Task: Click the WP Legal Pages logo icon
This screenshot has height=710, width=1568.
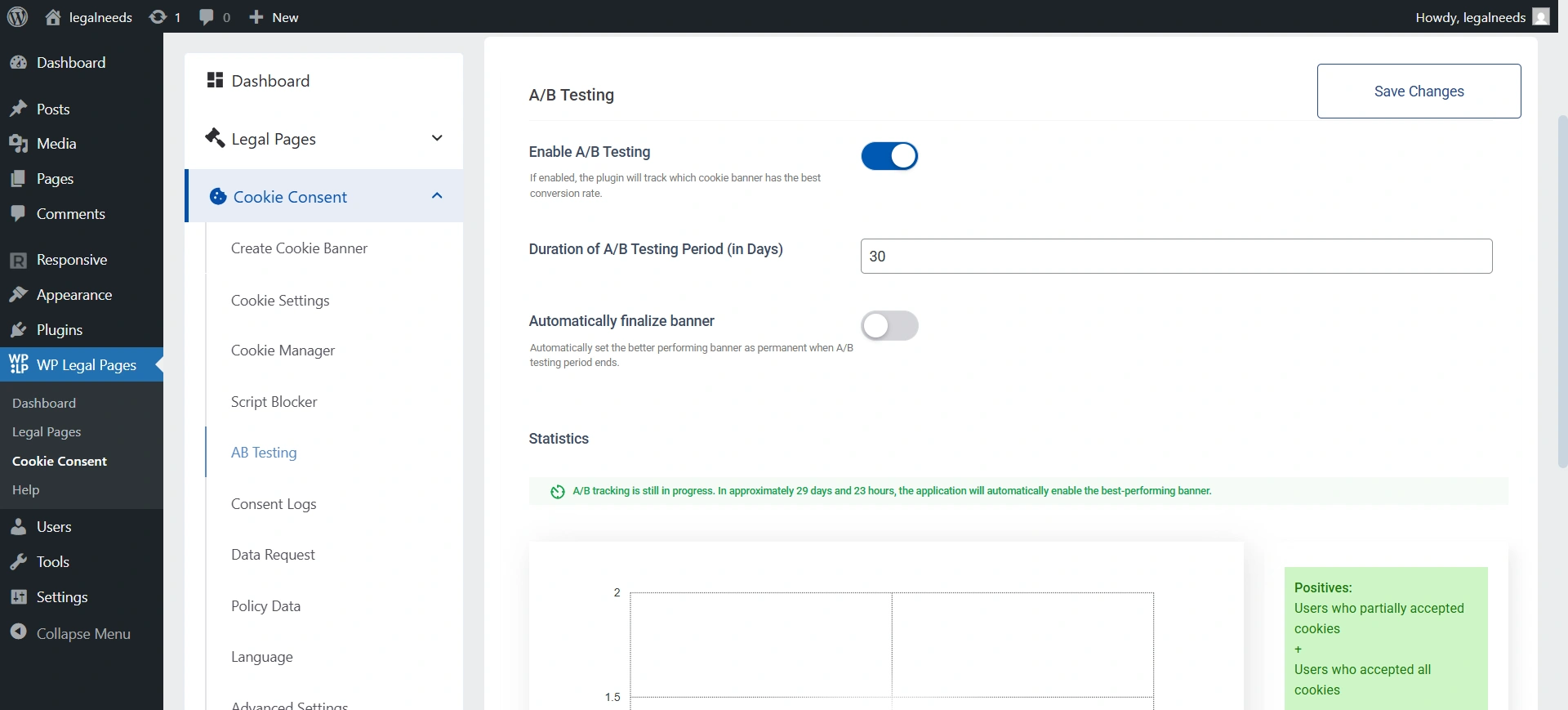Action: click(x=18, y=364)
